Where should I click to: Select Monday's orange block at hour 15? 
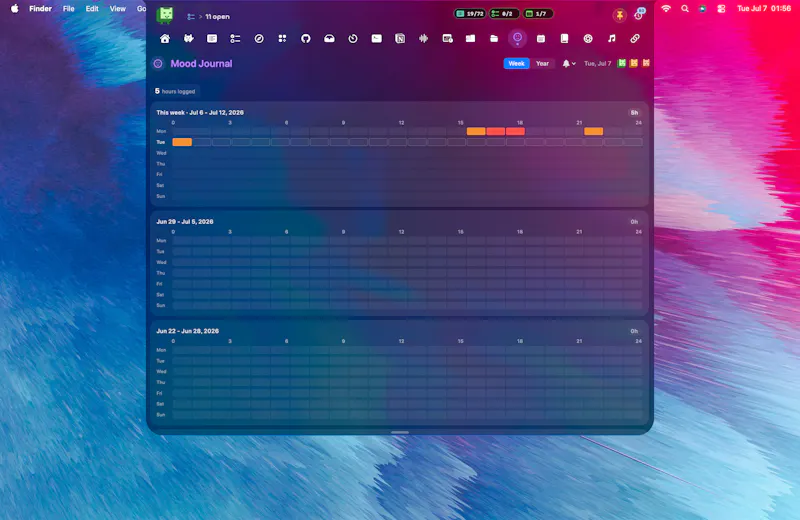tap(476, 131)
